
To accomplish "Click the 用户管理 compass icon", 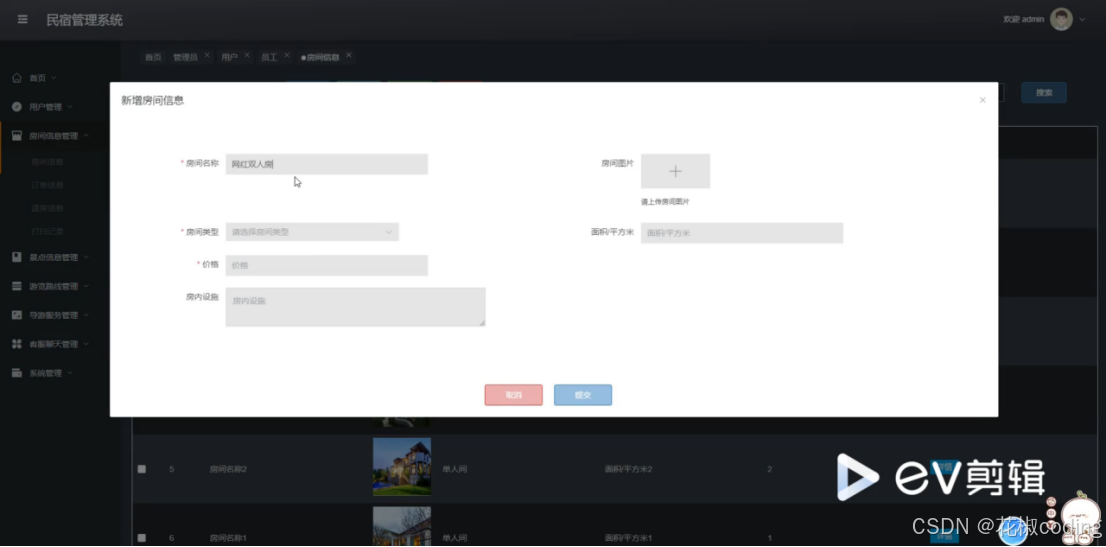I will (17, 107).
